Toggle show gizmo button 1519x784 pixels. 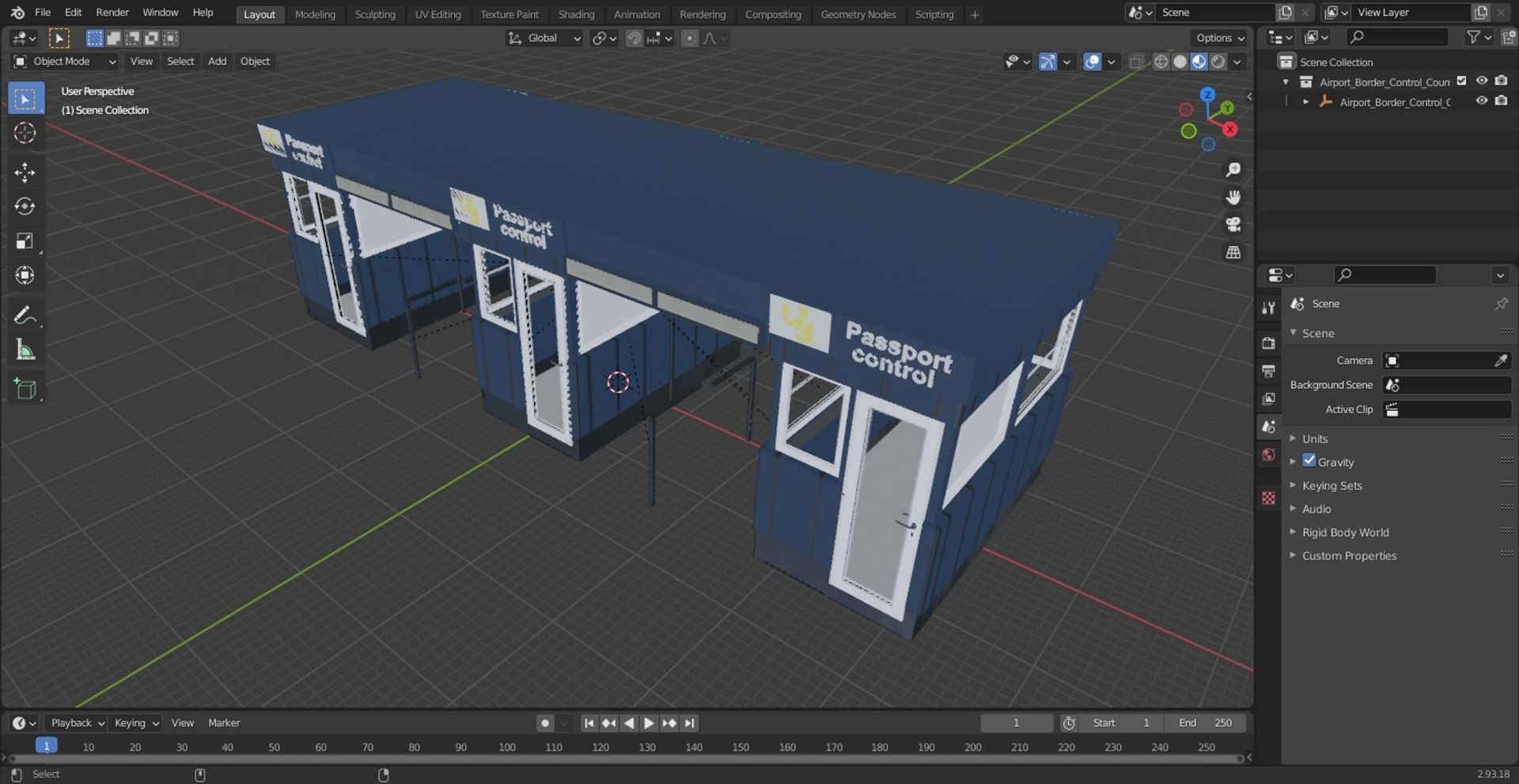(1047, 61)
